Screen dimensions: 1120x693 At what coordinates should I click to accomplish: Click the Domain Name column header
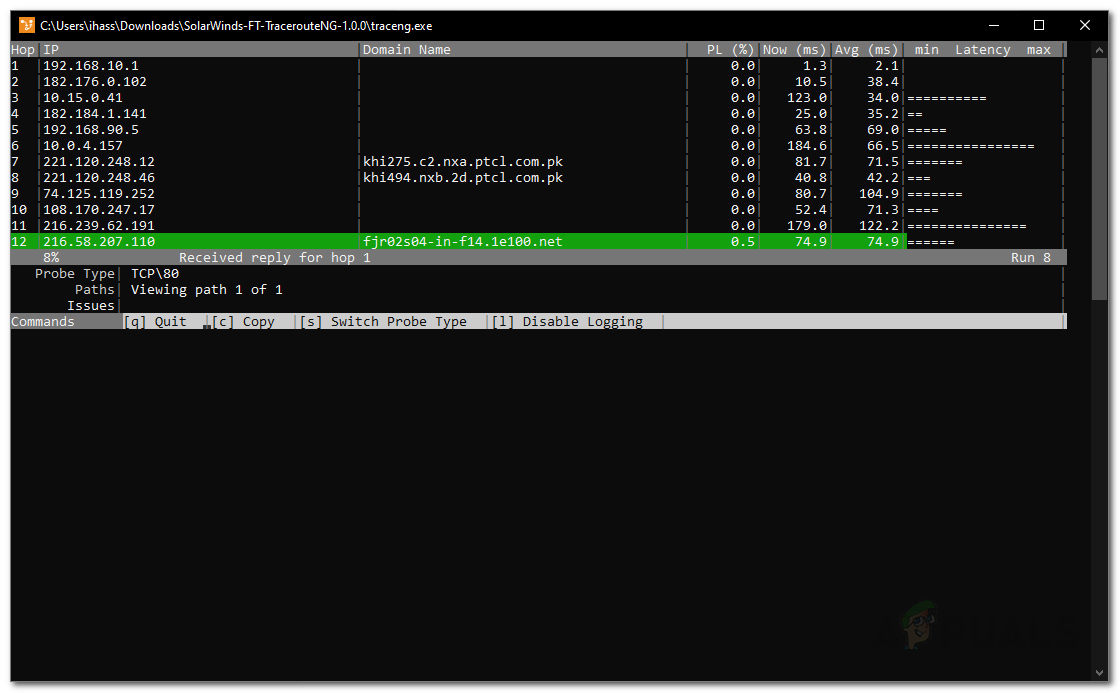406,50
